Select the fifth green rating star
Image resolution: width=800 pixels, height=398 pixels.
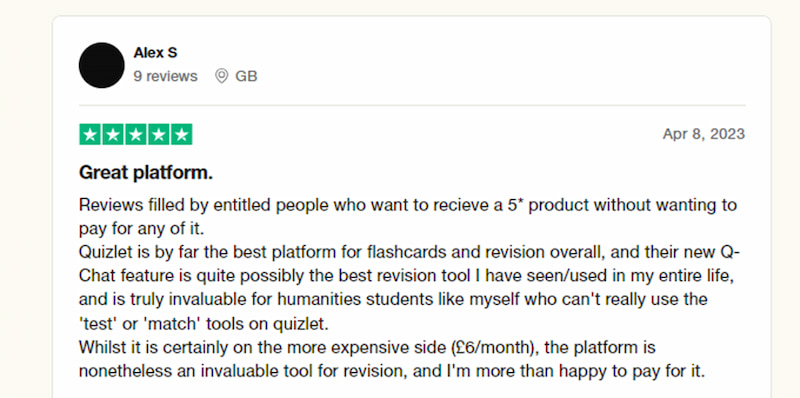[182, 134]
